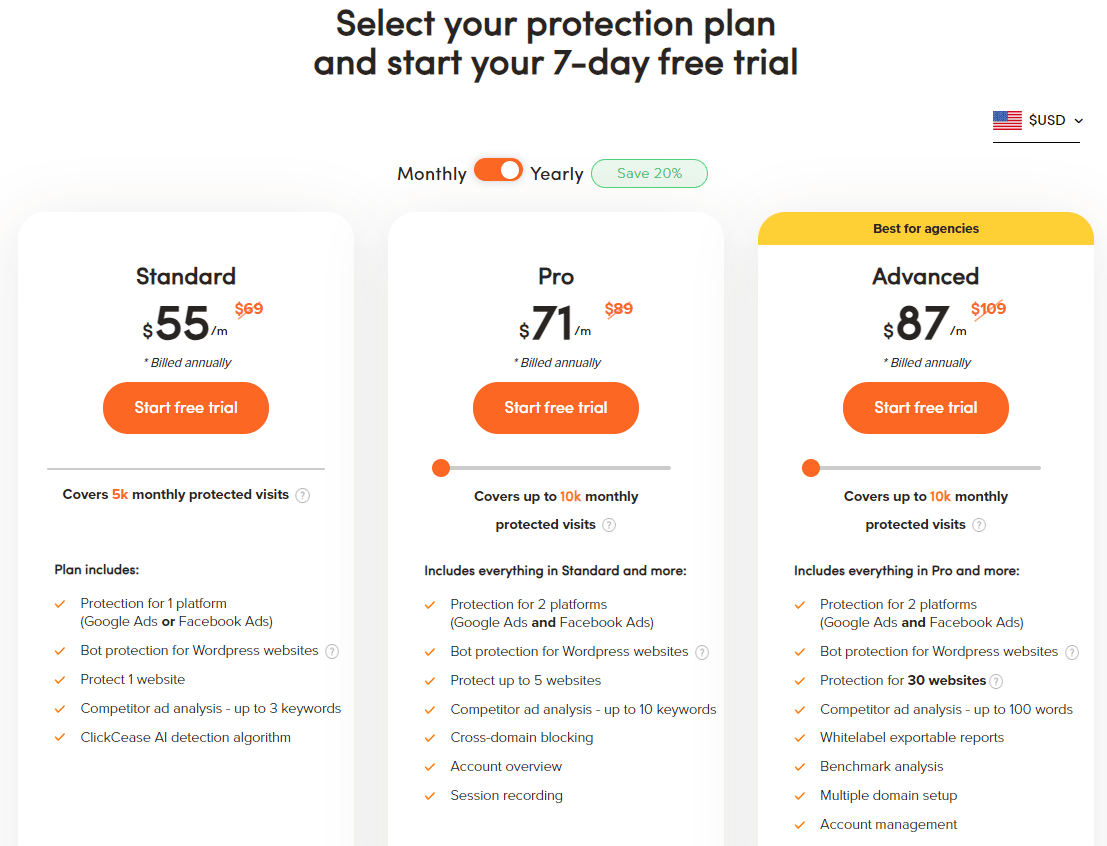Click the US flag currency icon
Screen dimensions: 1107x846
(x=1007, y=120)
